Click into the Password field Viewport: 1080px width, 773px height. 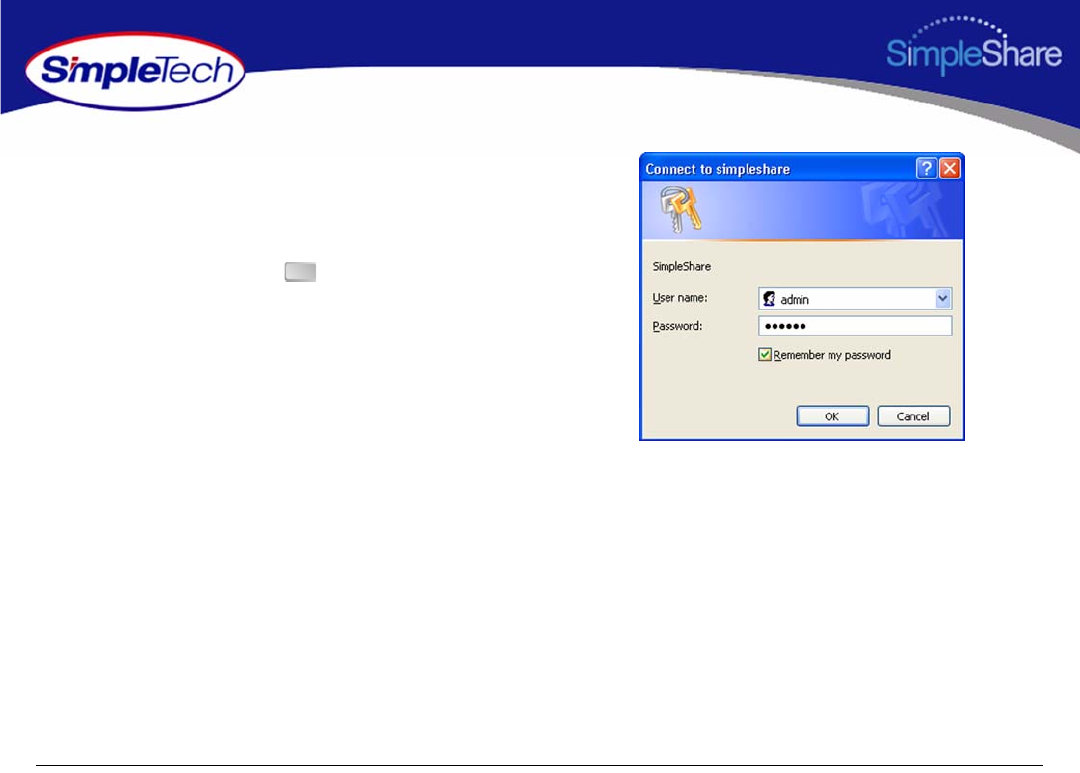(x=855, y=326)
